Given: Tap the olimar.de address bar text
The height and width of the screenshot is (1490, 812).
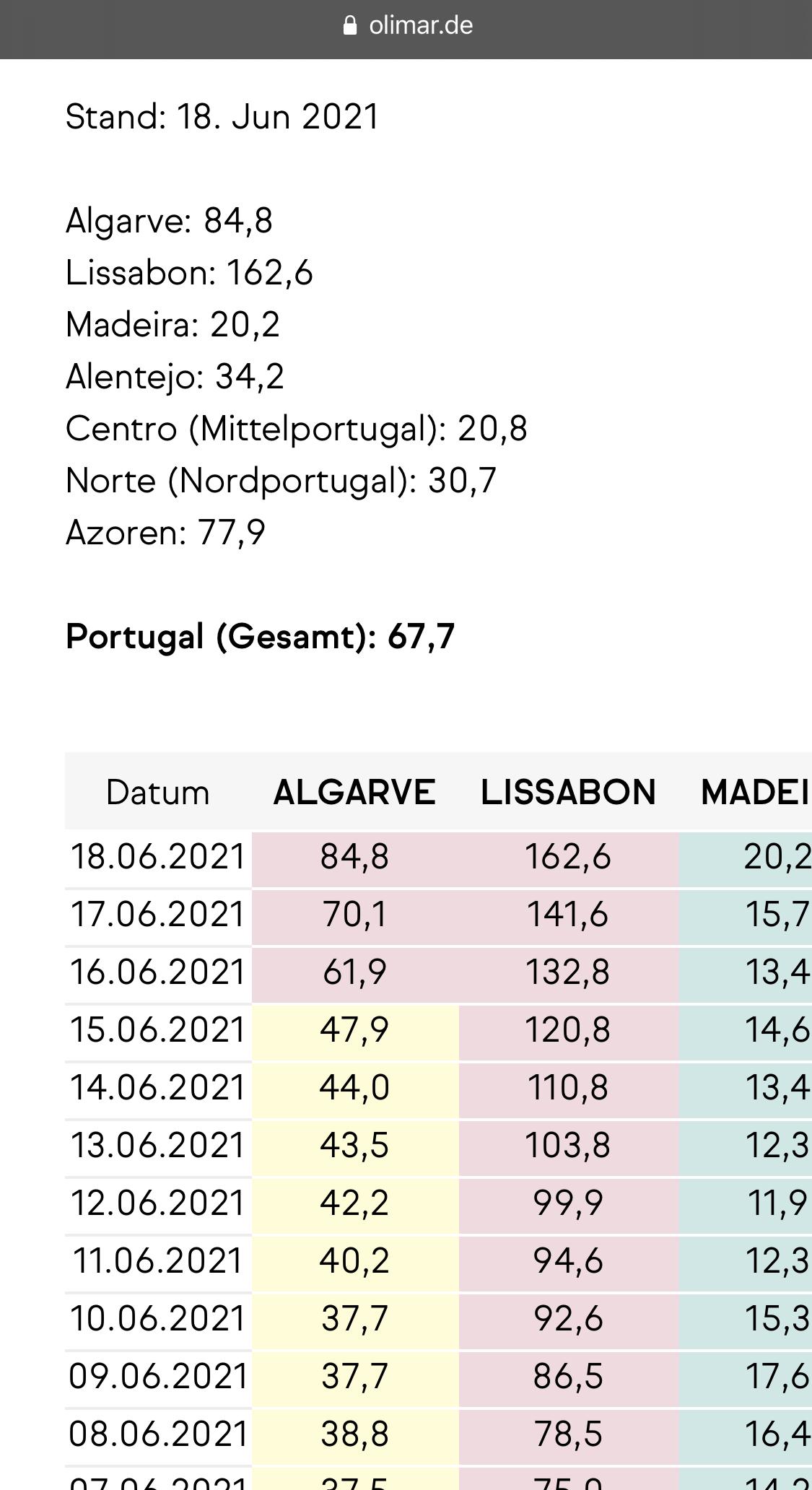Looking at the screenshot, I should 421,26.
